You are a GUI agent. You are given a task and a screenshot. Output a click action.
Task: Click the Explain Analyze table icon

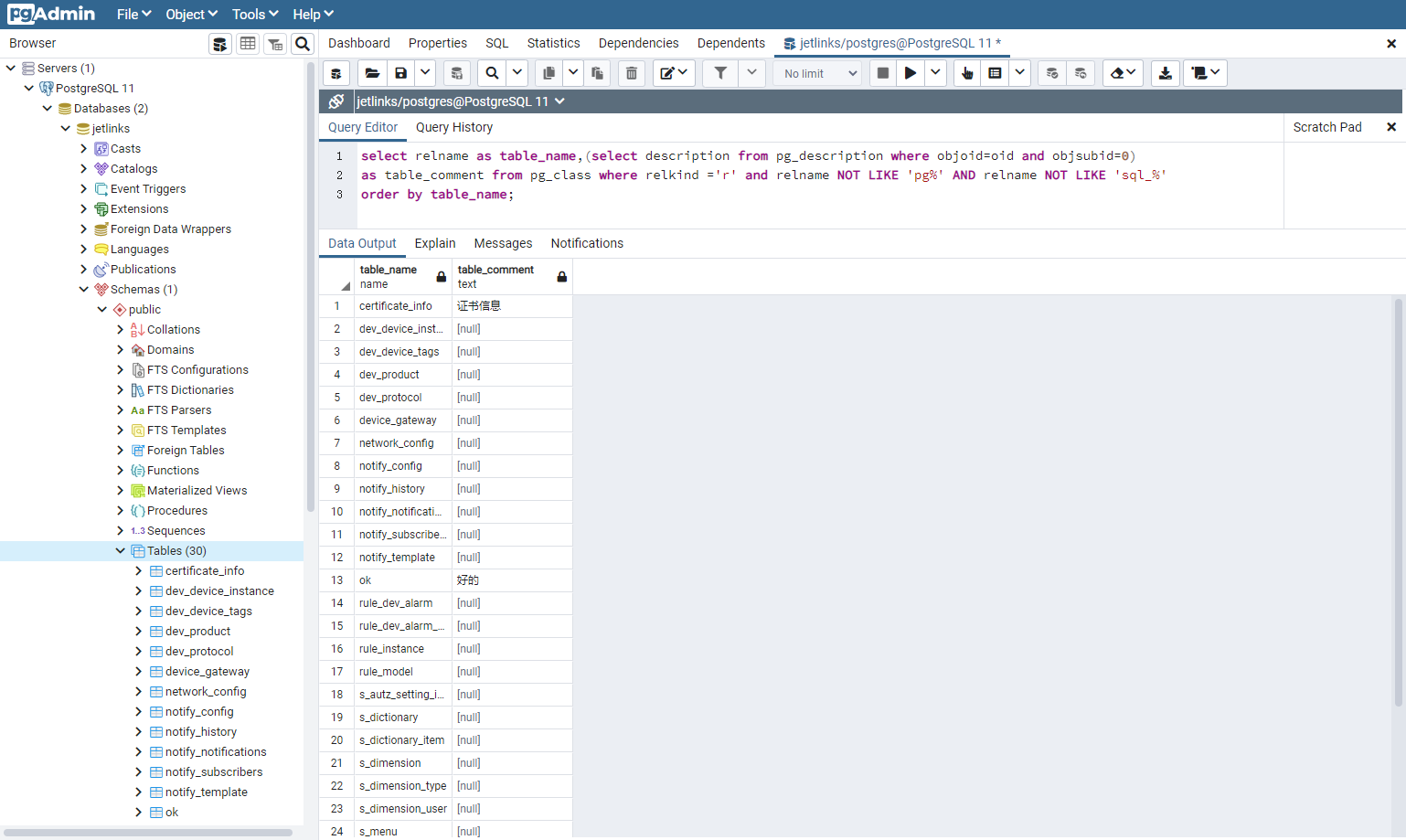[996, 73]
